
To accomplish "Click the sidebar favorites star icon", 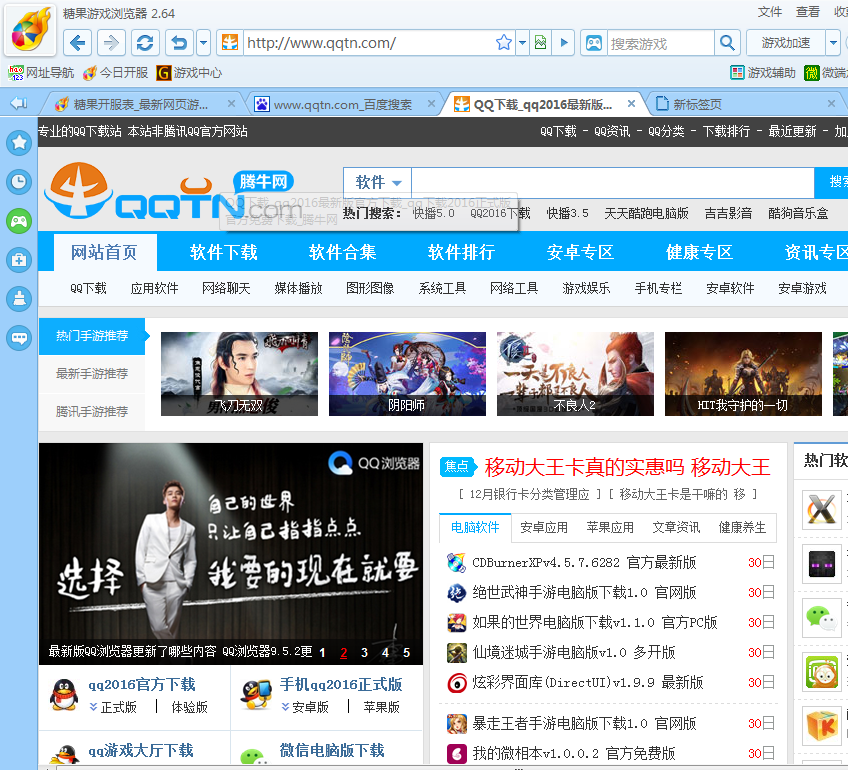I will click(x=19, y=143).
